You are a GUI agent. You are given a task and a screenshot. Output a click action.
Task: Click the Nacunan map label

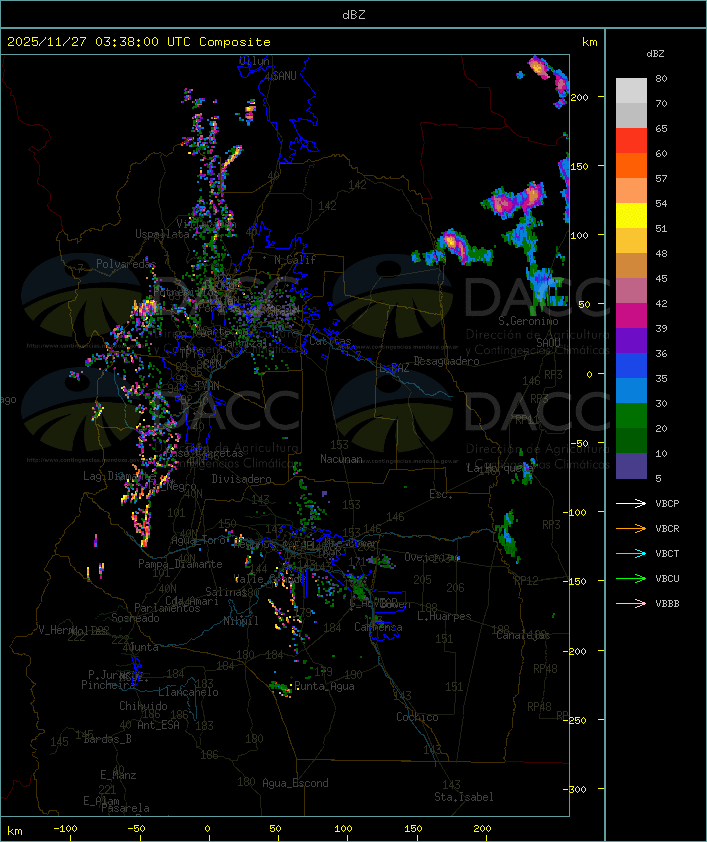pyautogui.click(x=341, y=459)
